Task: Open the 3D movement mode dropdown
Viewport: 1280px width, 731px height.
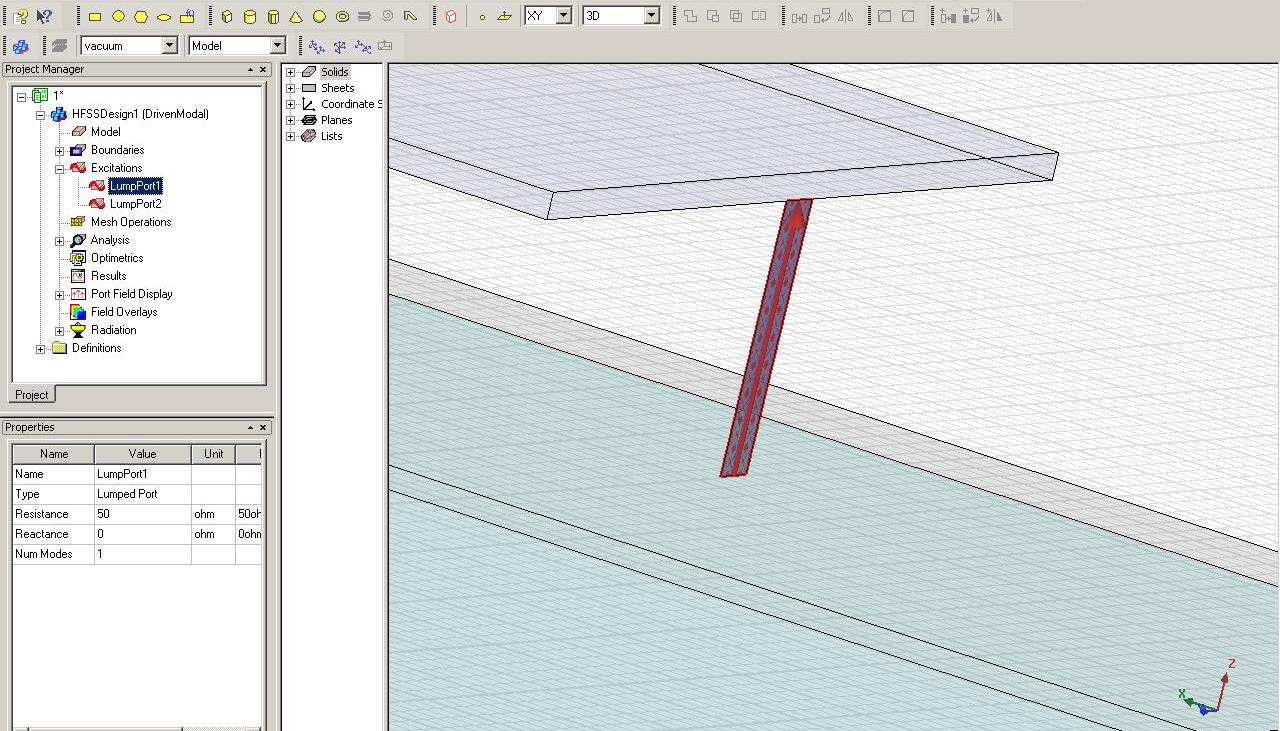Action: pos(651,16)
